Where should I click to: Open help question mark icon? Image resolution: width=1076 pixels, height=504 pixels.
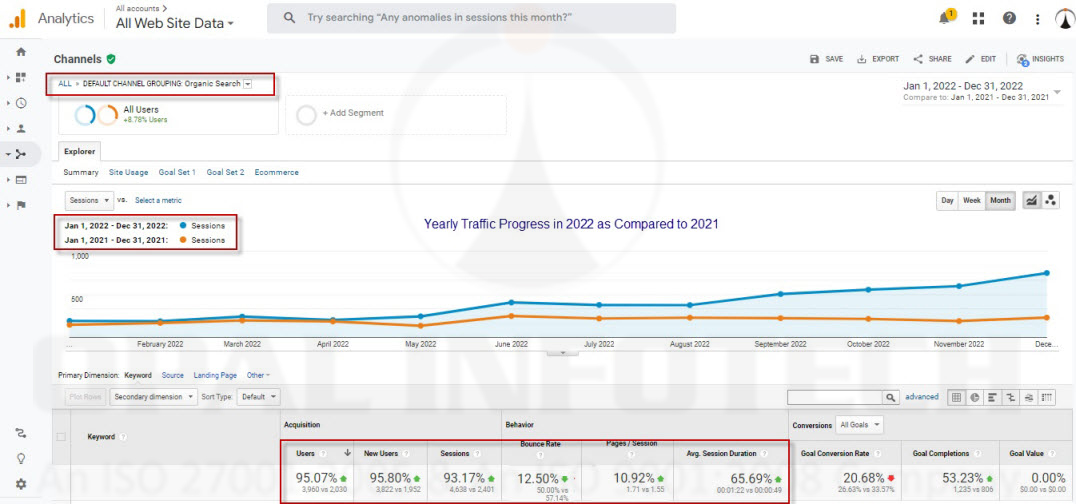(x=1009, y=19)
